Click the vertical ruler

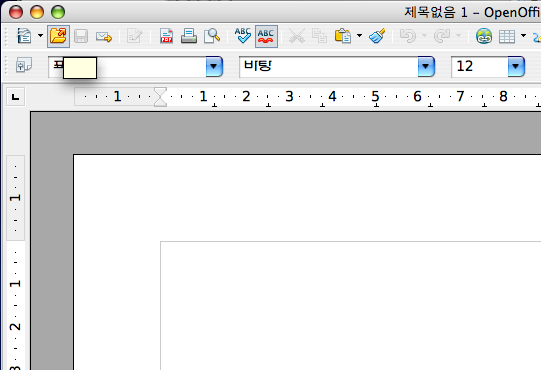(x=16, y=262)
